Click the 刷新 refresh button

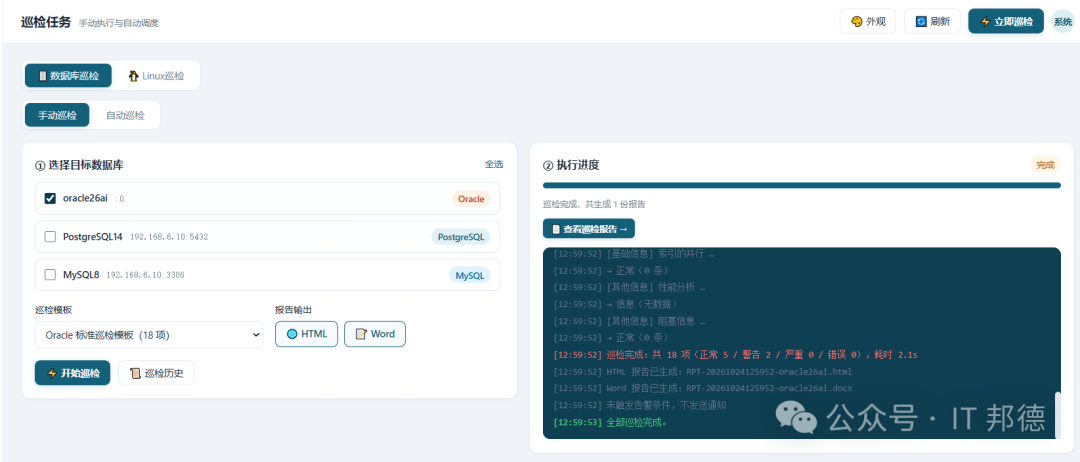click(x=932, y=21)
